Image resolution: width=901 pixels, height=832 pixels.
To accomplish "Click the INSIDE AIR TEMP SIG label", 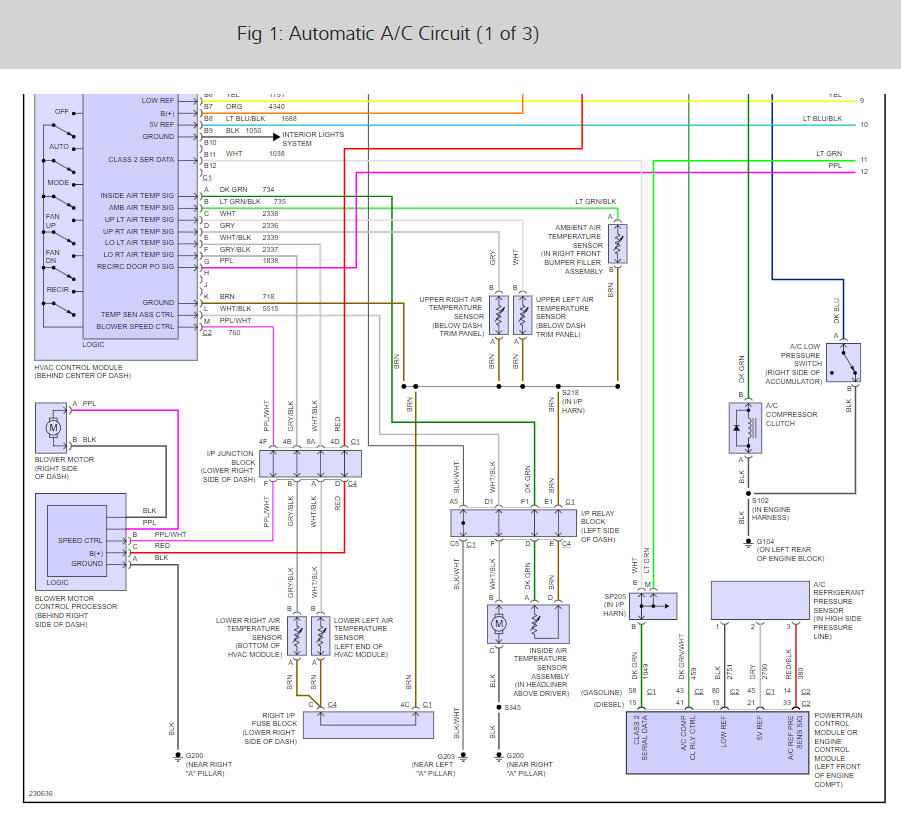I will (x=137, y=195).
